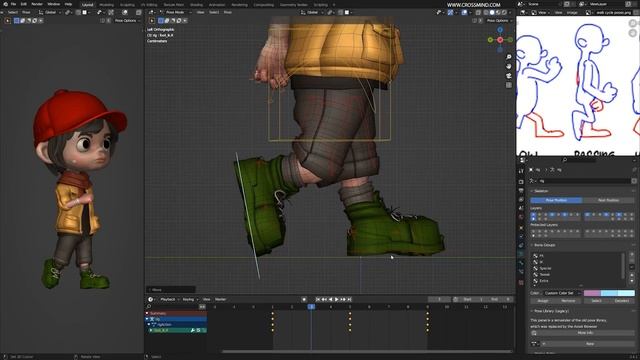Click the middle blue bone color swatch
This screenshot has width=640, height=360.
click(609, 293)
